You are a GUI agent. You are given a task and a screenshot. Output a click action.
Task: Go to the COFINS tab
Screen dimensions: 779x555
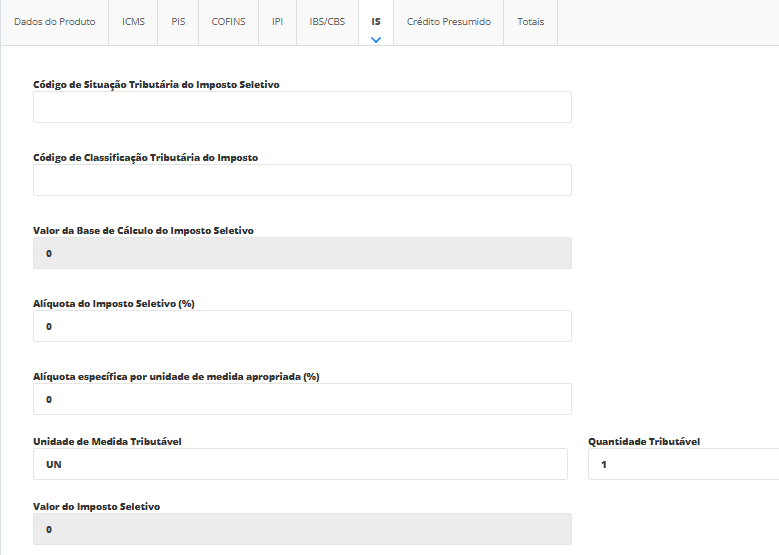tap(228, 22)
